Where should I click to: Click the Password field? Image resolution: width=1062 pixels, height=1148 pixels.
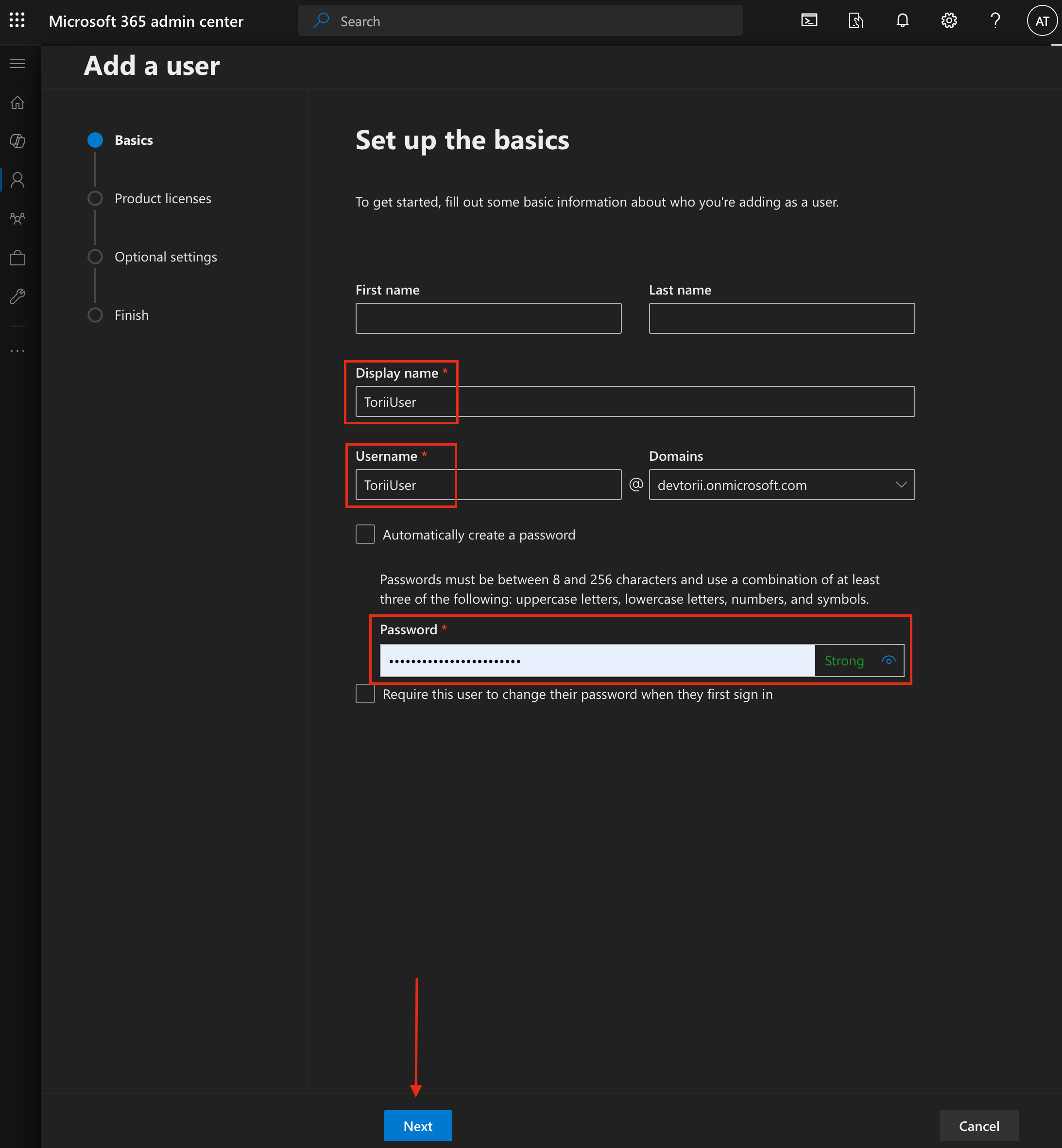[x=597, y=660]
